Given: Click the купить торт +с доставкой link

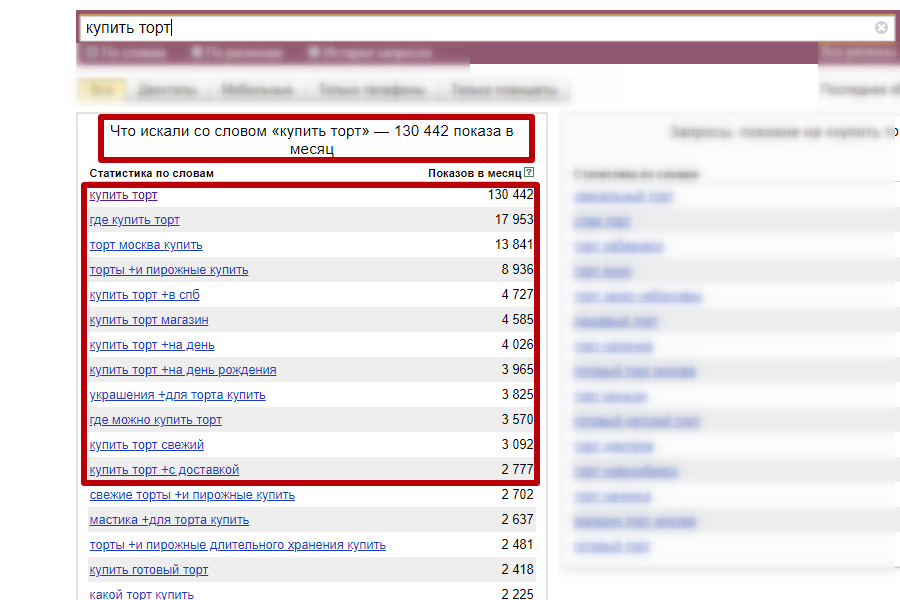Looking at the screenshot, I should coord(164,470).
